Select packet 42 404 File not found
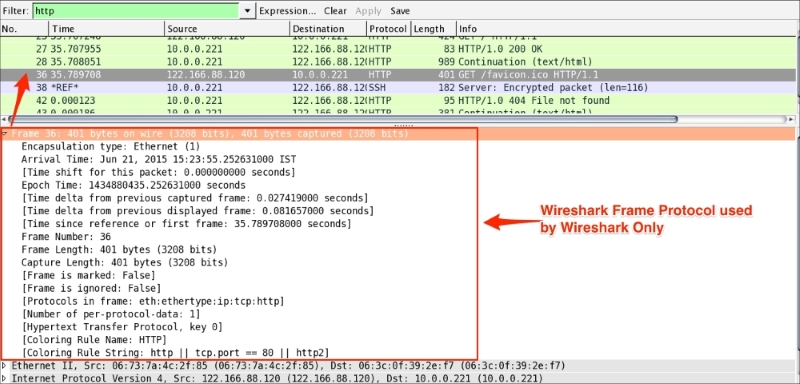The width and height of the screenshot is (800, 384). 397,100
